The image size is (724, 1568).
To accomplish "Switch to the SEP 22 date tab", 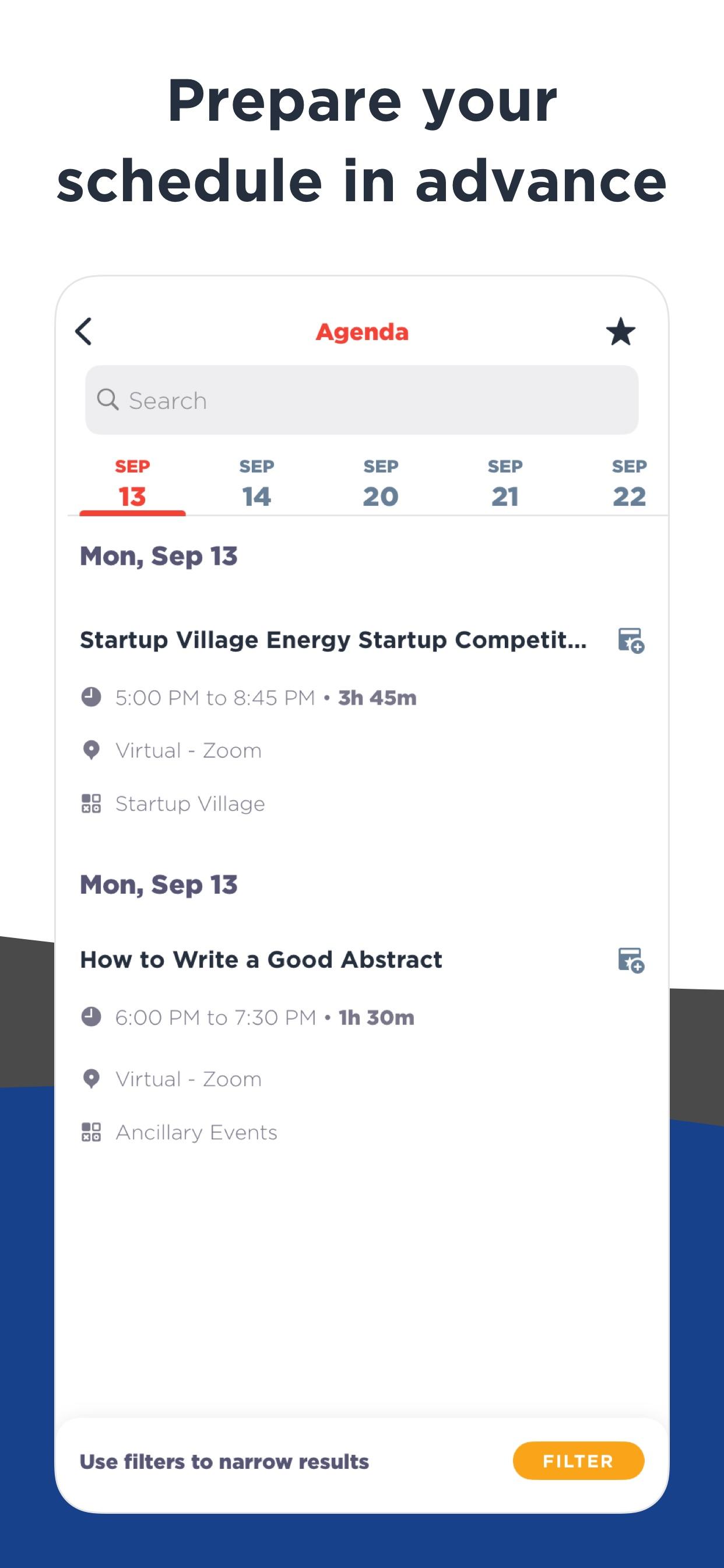I will point(629,484).
